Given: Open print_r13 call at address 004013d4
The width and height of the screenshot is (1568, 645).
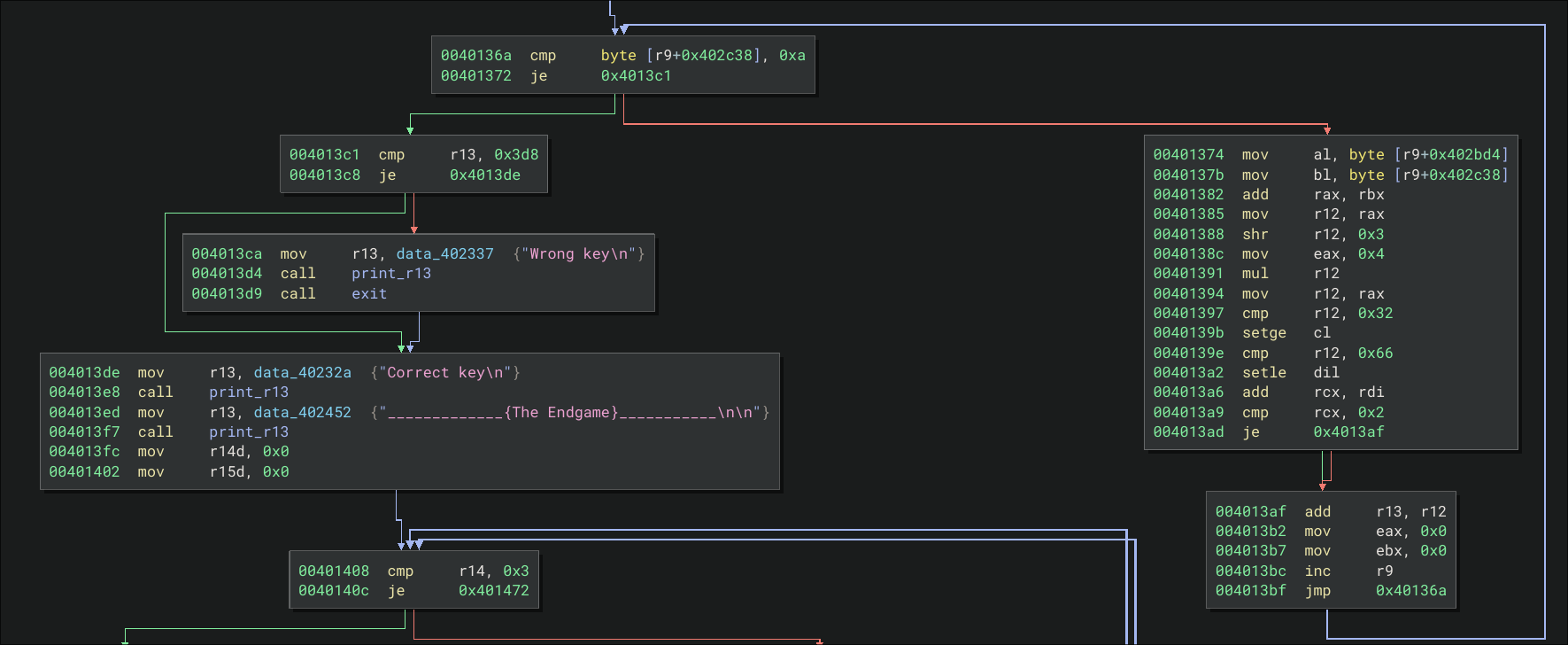Looking at the screenshot, I should (390, 274).
